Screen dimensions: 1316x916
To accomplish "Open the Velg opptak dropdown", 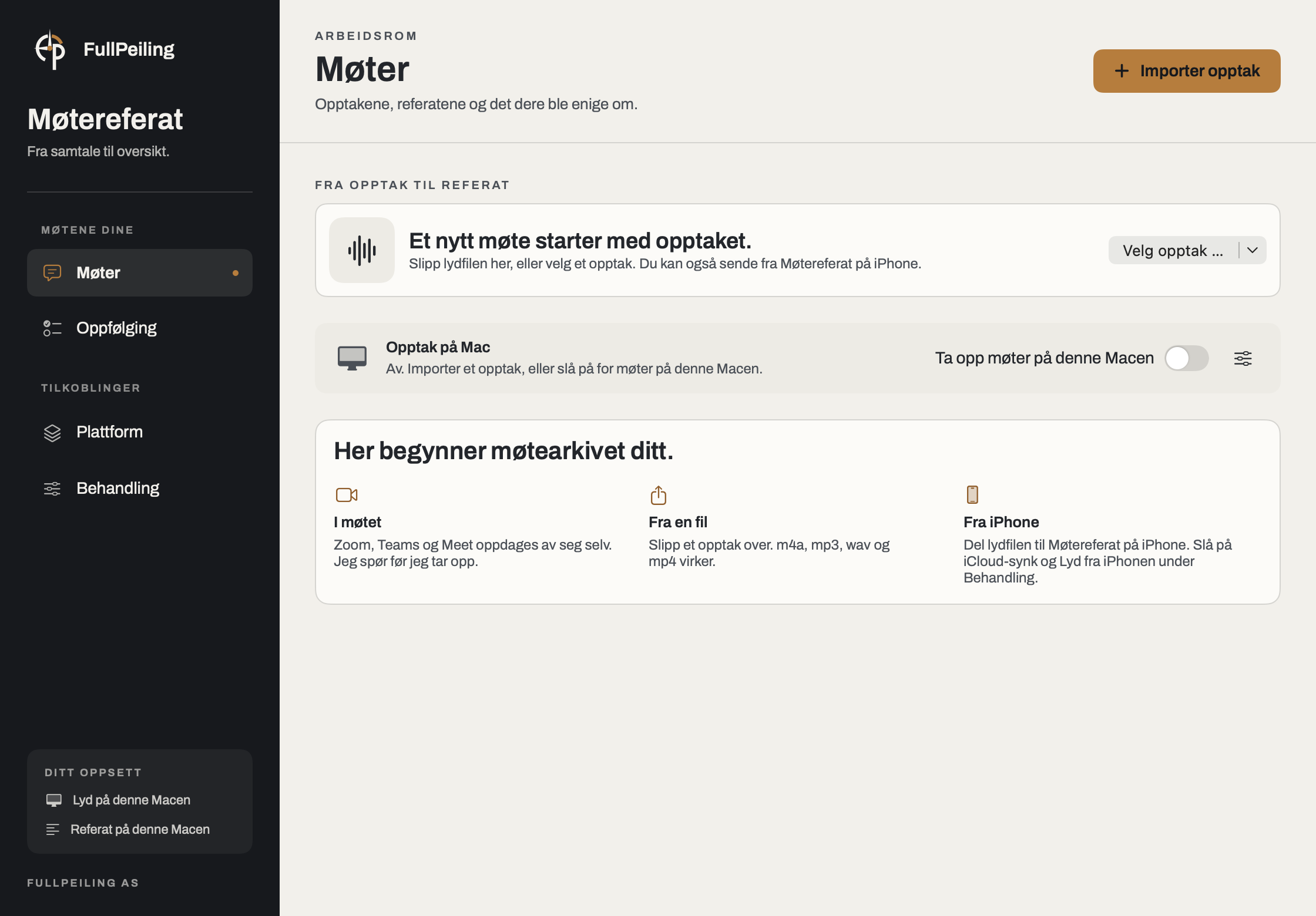I will coord(1187,251).
